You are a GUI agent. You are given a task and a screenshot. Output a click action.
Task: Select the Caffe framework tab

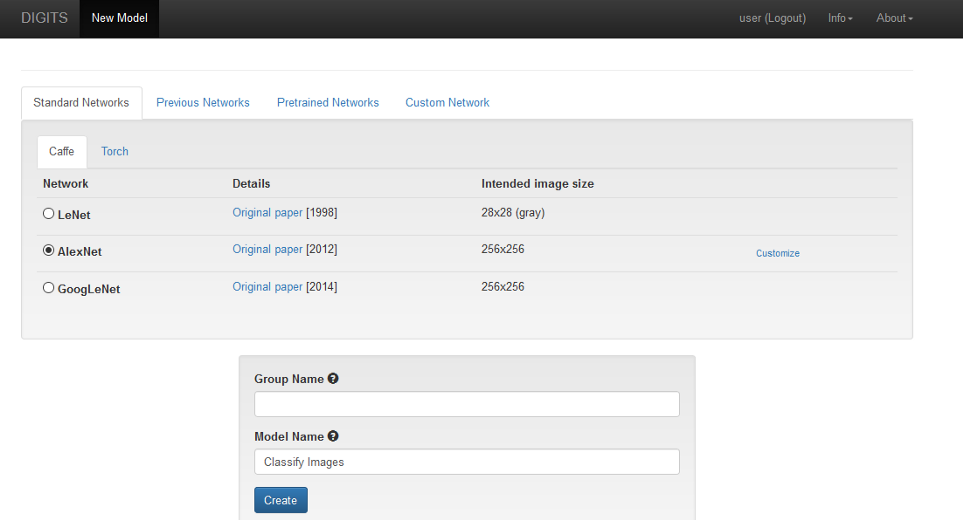61,151
